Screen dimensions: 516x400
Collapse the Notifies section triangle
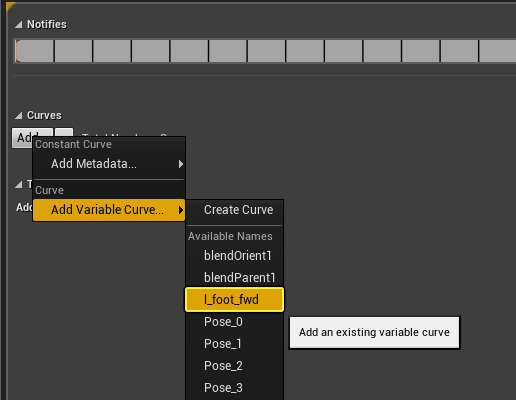[19, 25]
